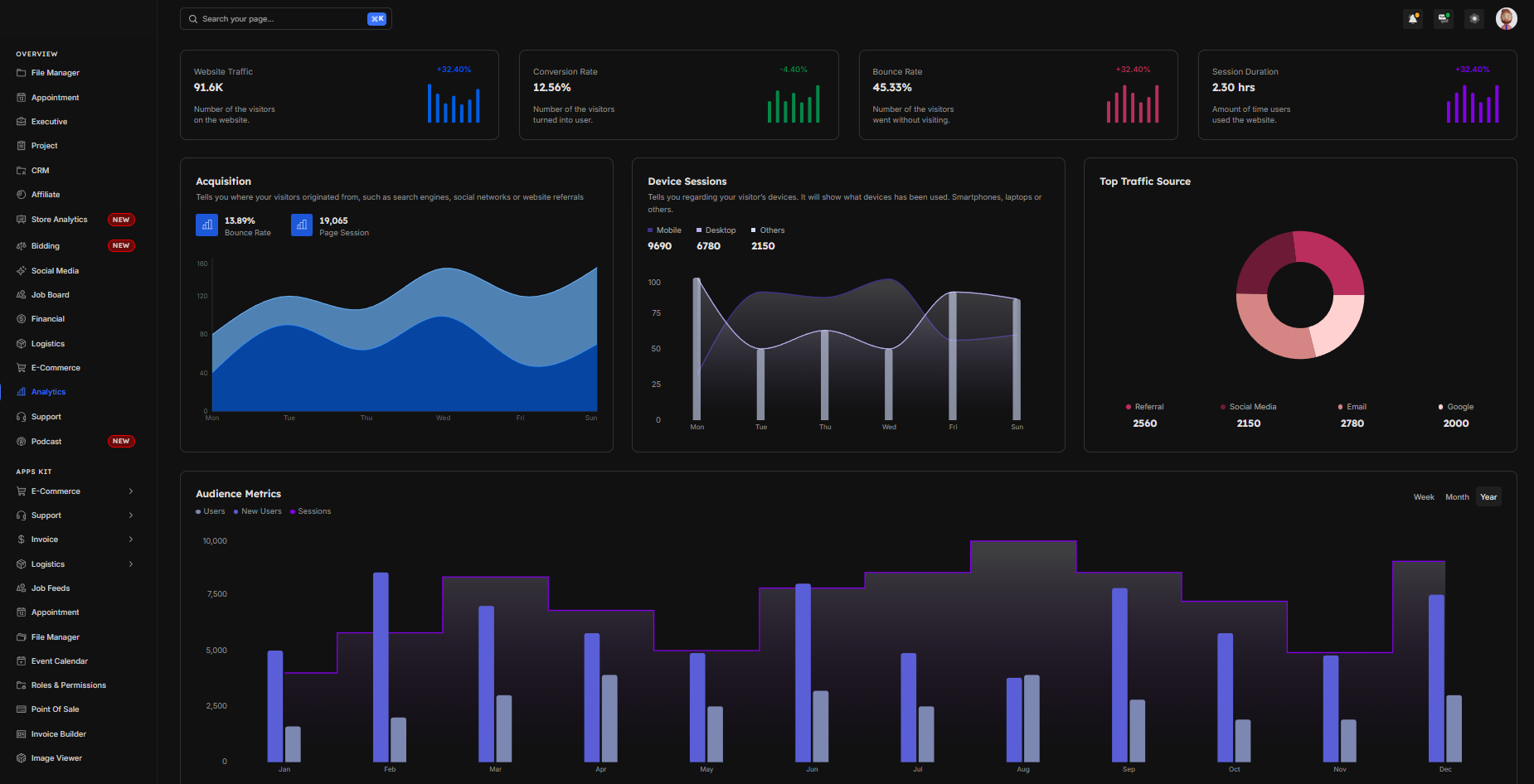Open the notifications bell icon
1534x784 pixels.
[x=1412, y=18]
